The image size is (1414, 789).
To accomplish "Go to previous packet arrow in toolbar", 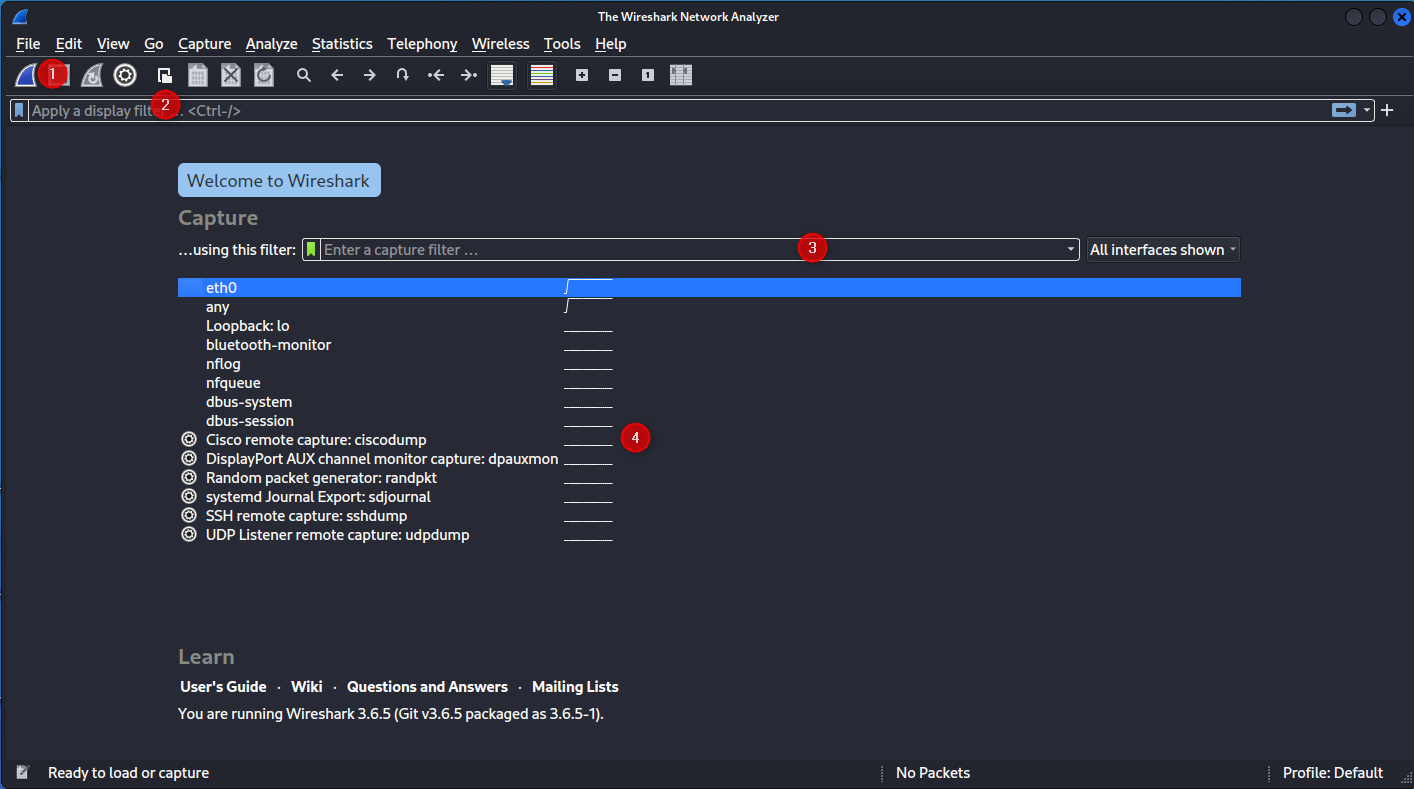I will pos(337,75).
